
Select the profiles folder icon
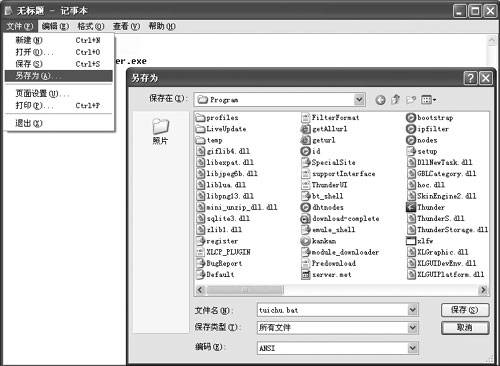[x=200, y=118]
